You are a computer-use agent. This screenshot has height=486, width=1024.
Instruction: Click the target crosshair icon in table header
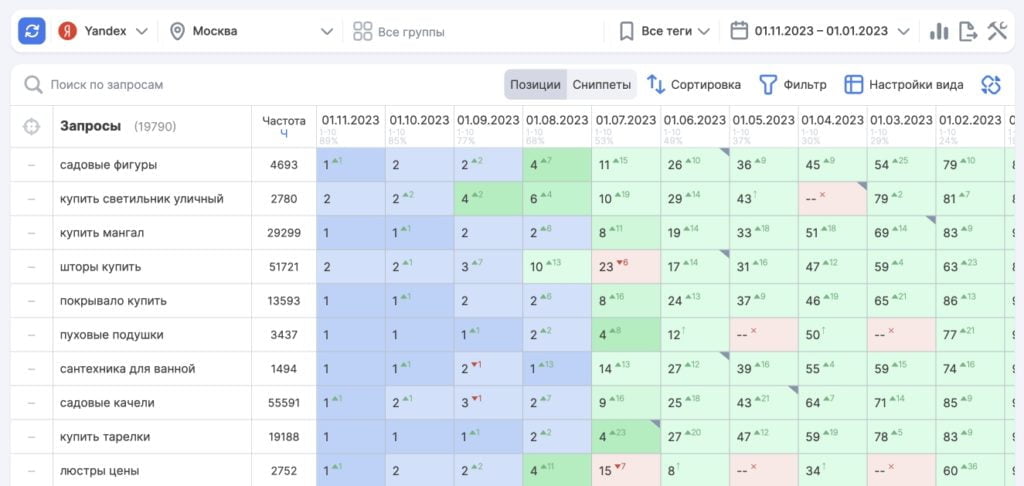32,127
